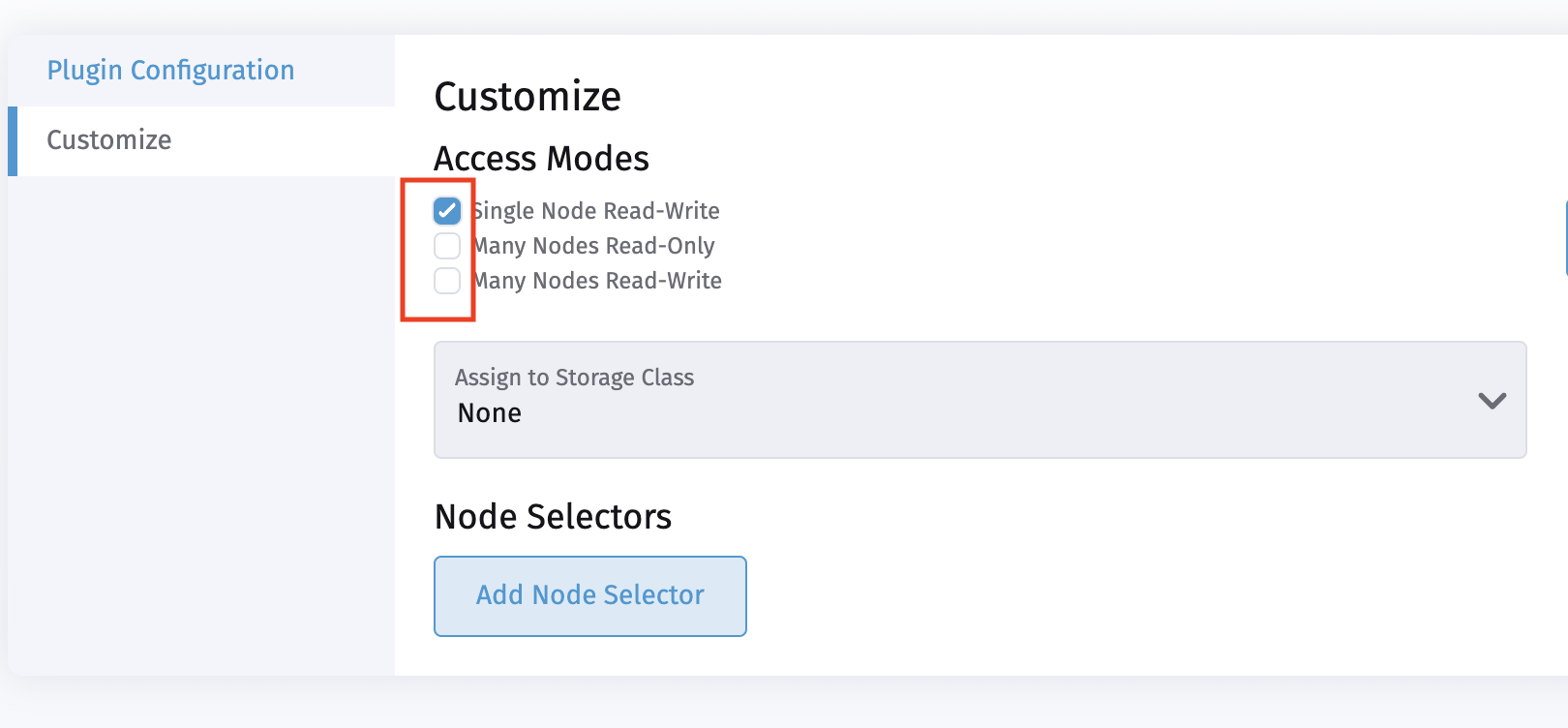Enable Many Nodes Read-Write access mode
The height and width of the screenshot is (728, 1568).
[446, 280]
